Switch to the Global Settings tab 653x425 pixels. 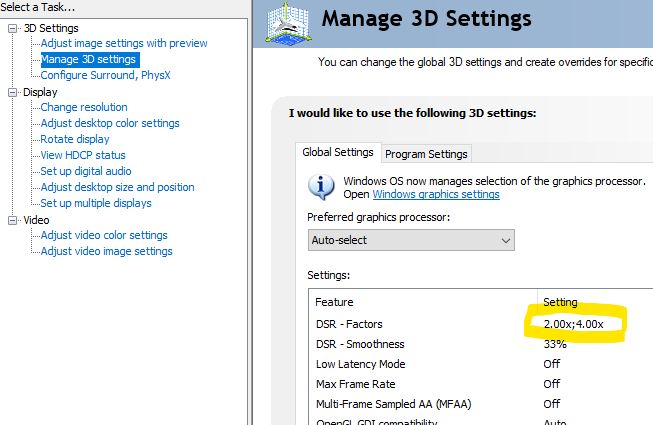click(338, 152)
